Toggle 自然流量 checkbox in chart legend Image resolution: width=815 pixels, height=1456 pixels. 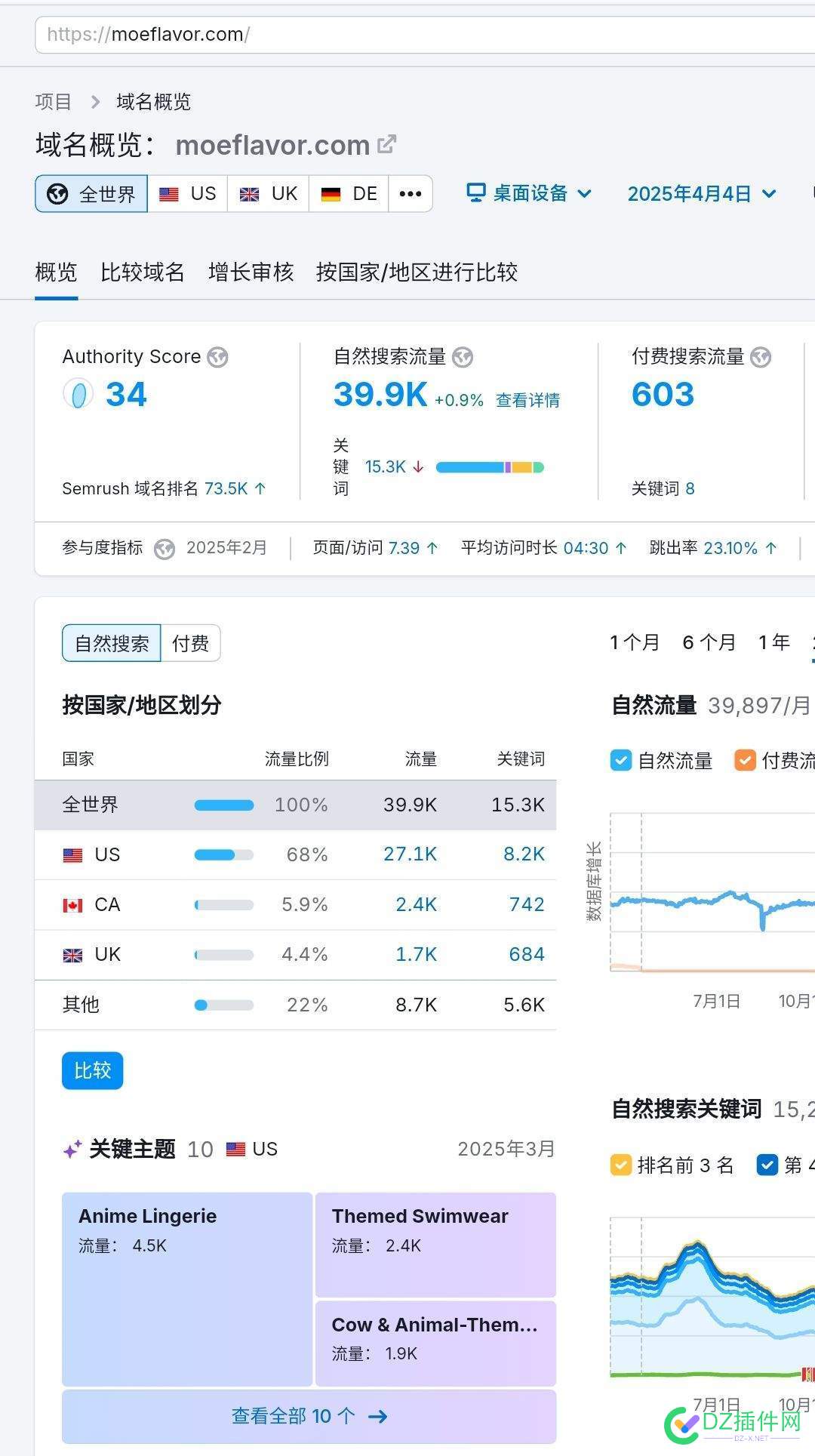tap(620, 760)
